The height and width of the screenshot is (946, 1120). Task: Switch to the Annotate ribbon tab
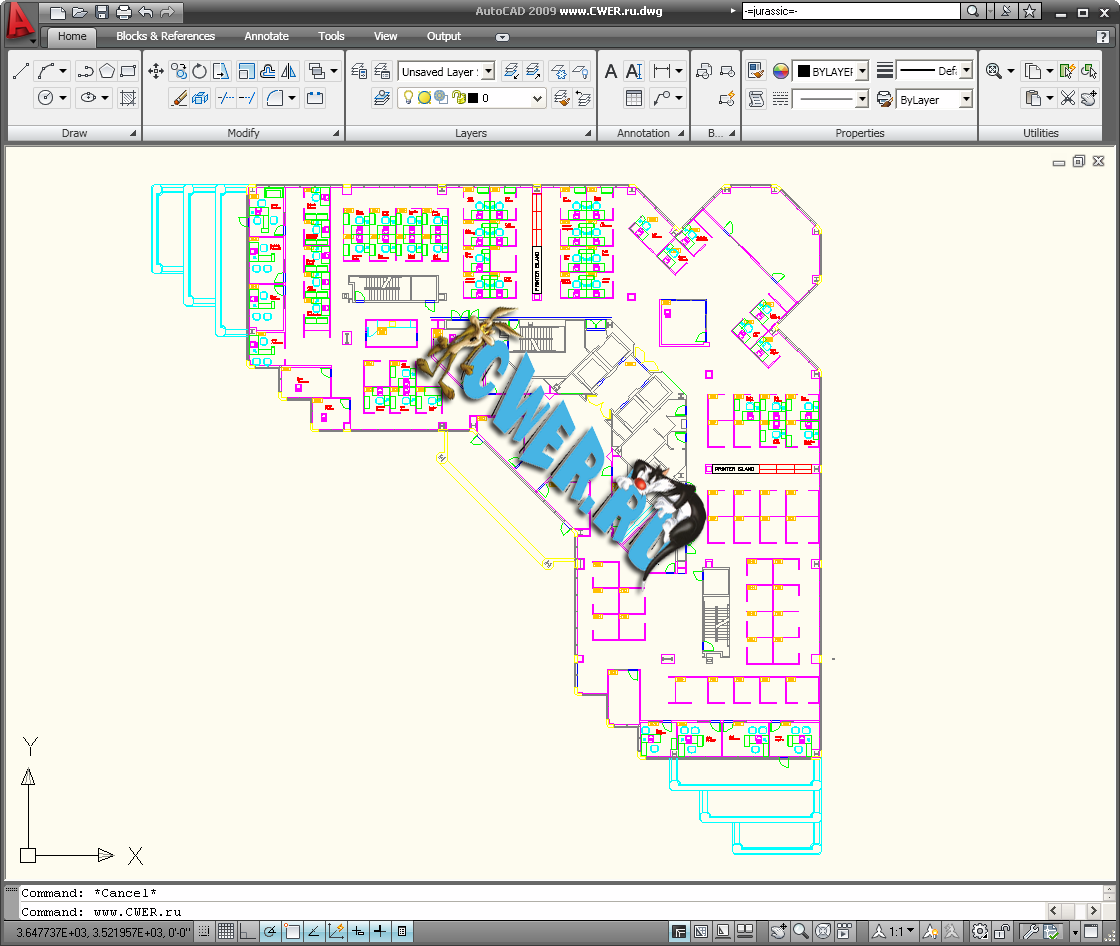[x=266, y=36]
